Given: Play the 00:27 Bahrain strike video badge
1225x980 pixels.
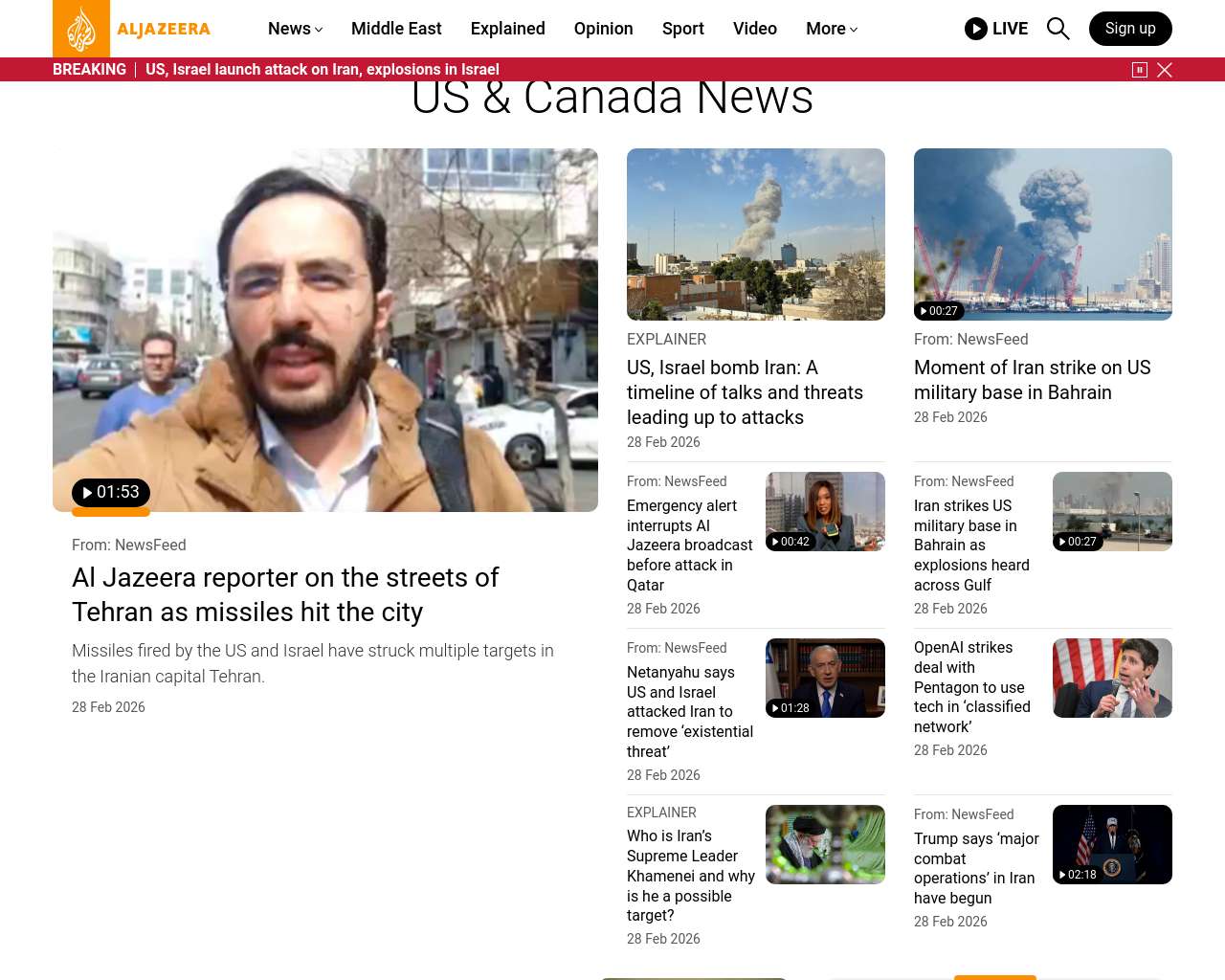Looking at the screenshot, I should pos(938,311).
